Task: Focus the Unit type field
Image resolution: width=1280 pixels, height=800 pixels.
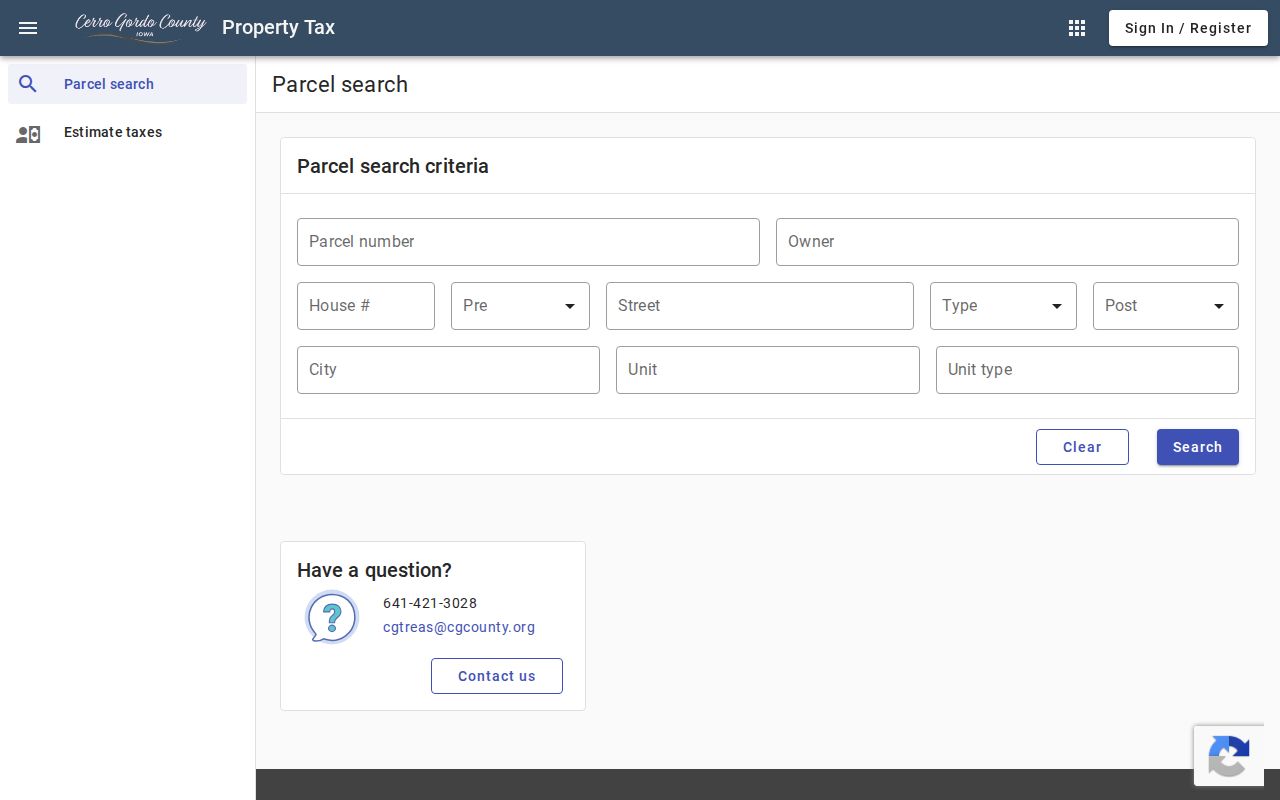Action: click(1087, 370)
